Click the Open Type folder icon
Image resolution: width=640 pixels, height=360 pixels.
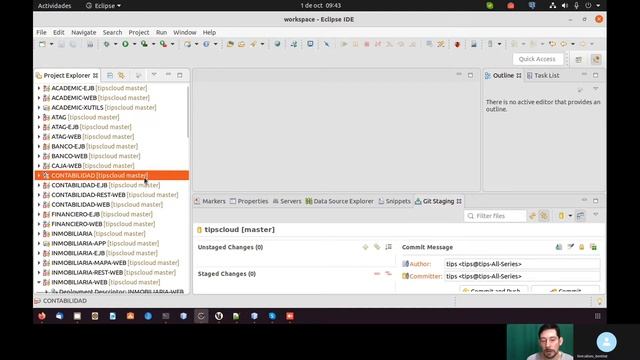tap(230, 44)
